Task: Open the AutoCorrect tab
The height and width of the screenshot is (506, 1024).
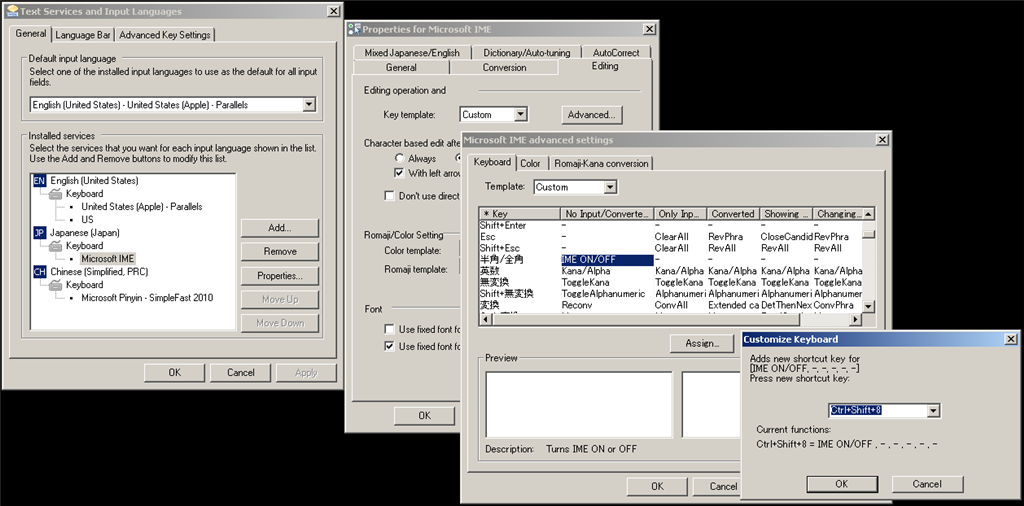Action: point(616,53)
